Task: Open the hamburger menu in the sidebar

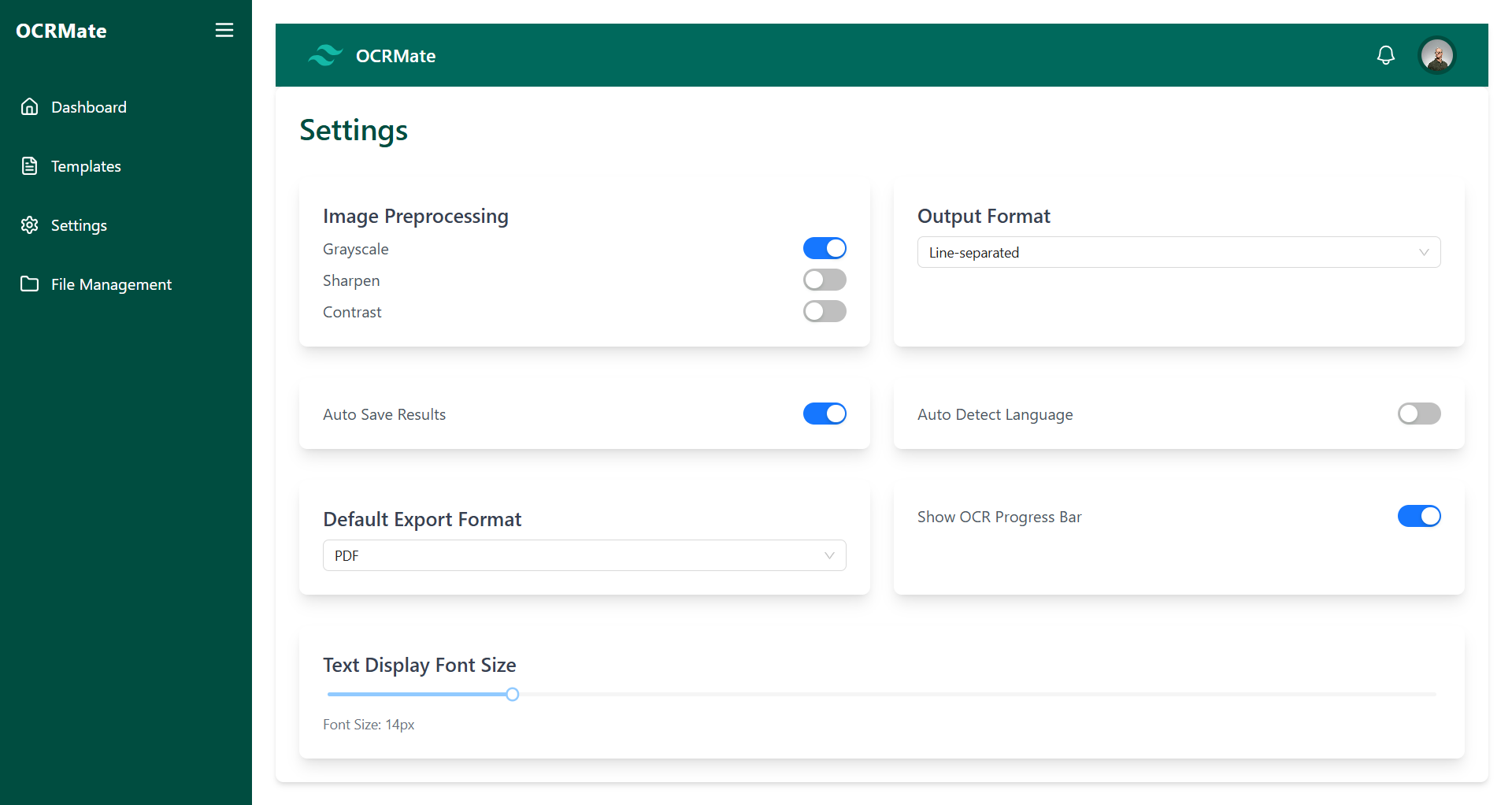Action: point(224,30)
